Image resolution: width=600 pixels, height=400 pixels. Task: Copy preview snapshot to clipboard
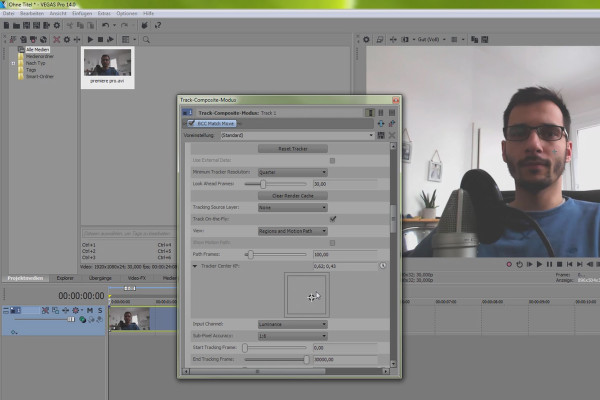[x=474, y=39]
